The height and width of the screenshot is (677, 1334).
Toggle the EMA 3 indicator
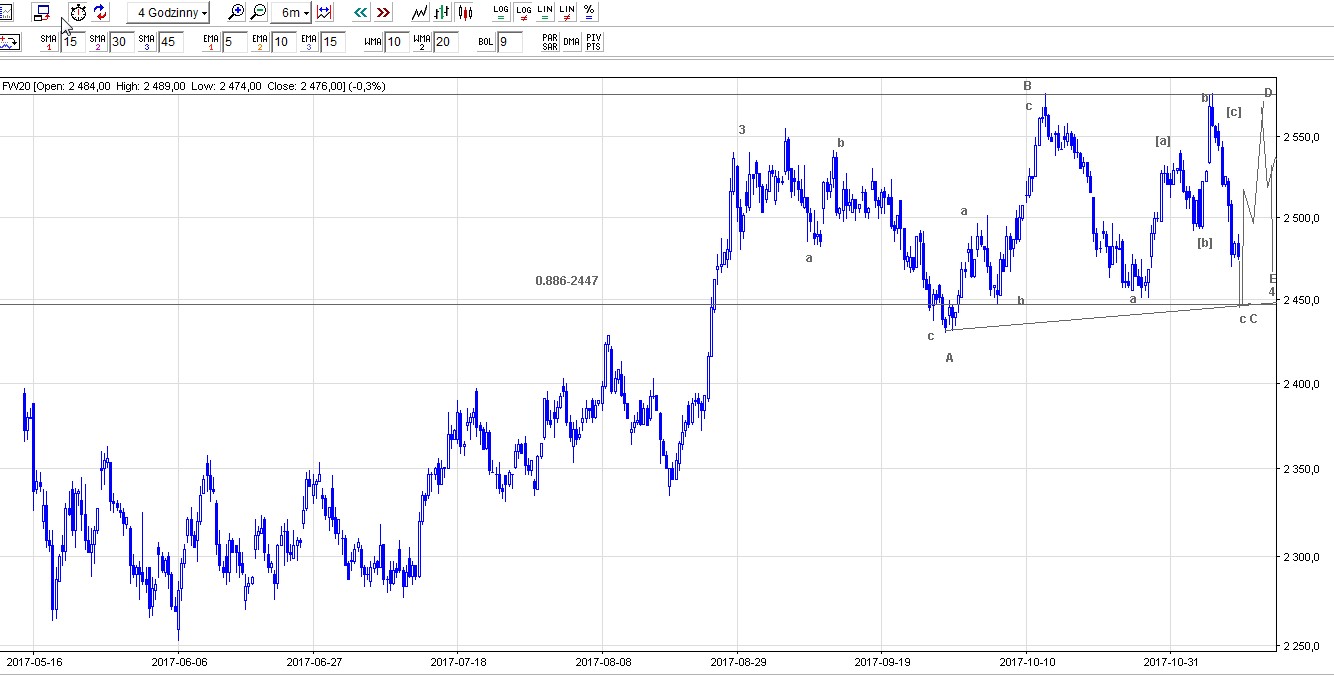pos(308,42)
